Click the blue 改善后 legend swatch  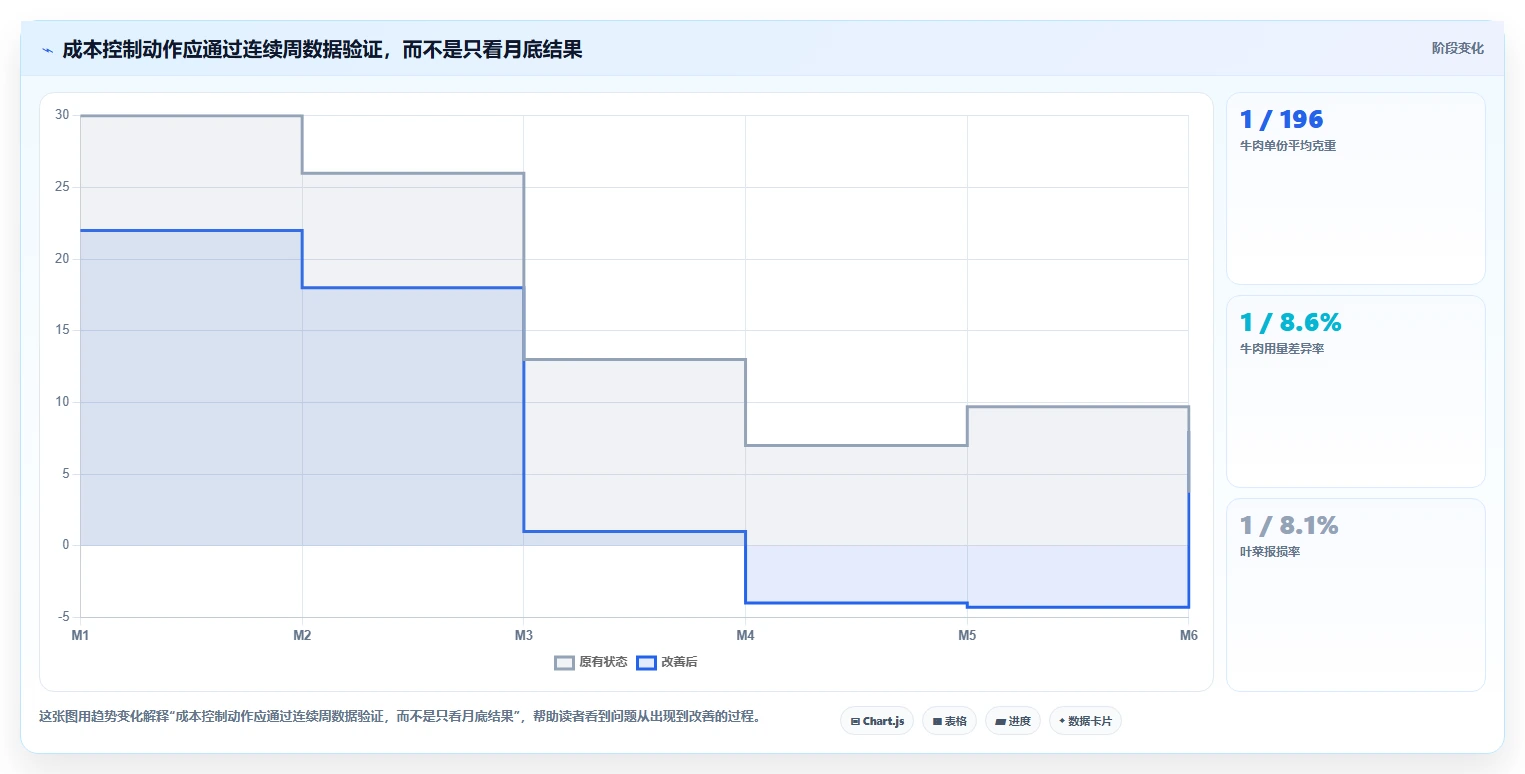click(x=647, y=662)
